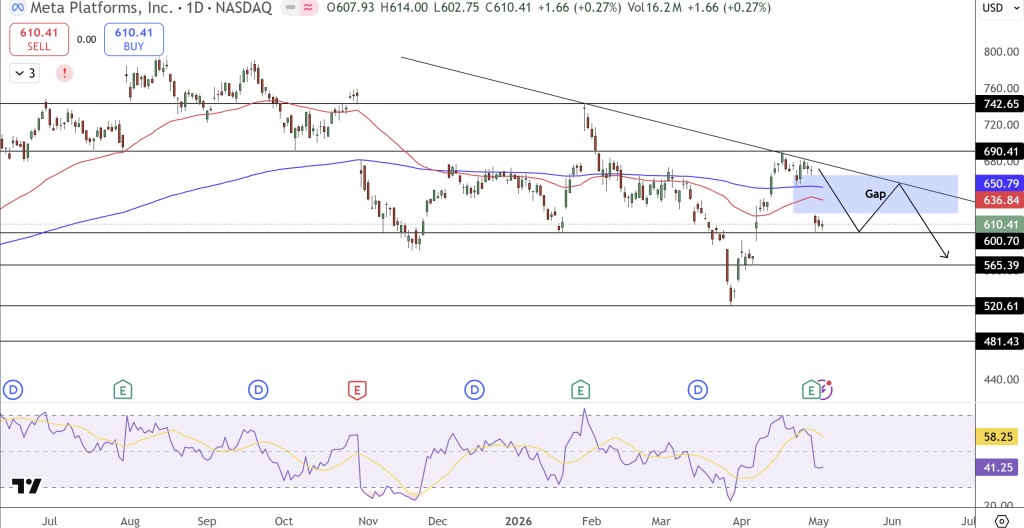Click the Dec label on time axis
1024x528 pixels.
[437, 521]
